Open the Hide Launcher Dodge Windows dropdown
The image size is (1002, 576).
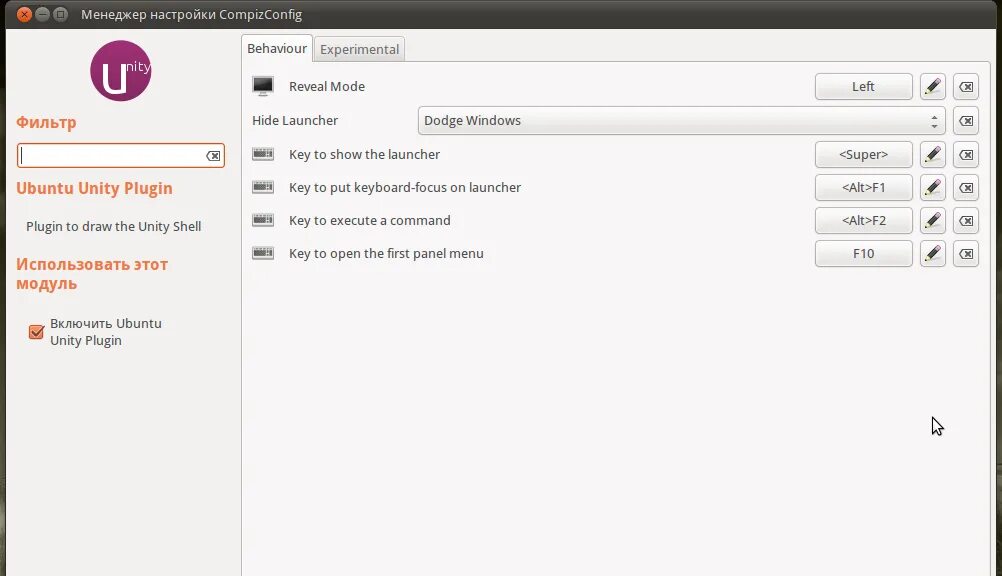click(681, 121)
